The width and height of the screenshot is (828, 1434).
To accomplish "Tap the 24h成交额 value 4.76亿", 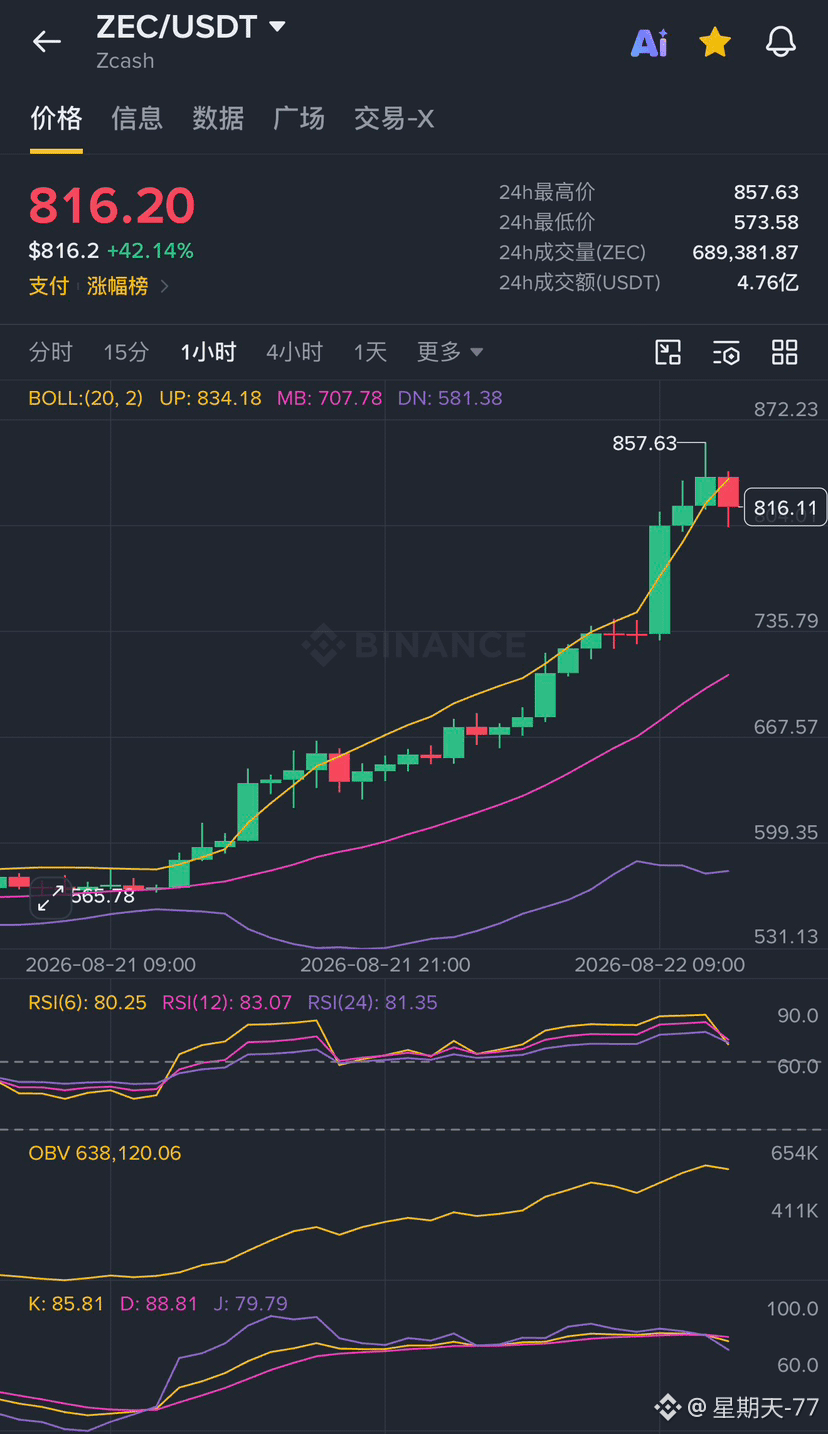I will pyautogui.click(x=768, y=282).
